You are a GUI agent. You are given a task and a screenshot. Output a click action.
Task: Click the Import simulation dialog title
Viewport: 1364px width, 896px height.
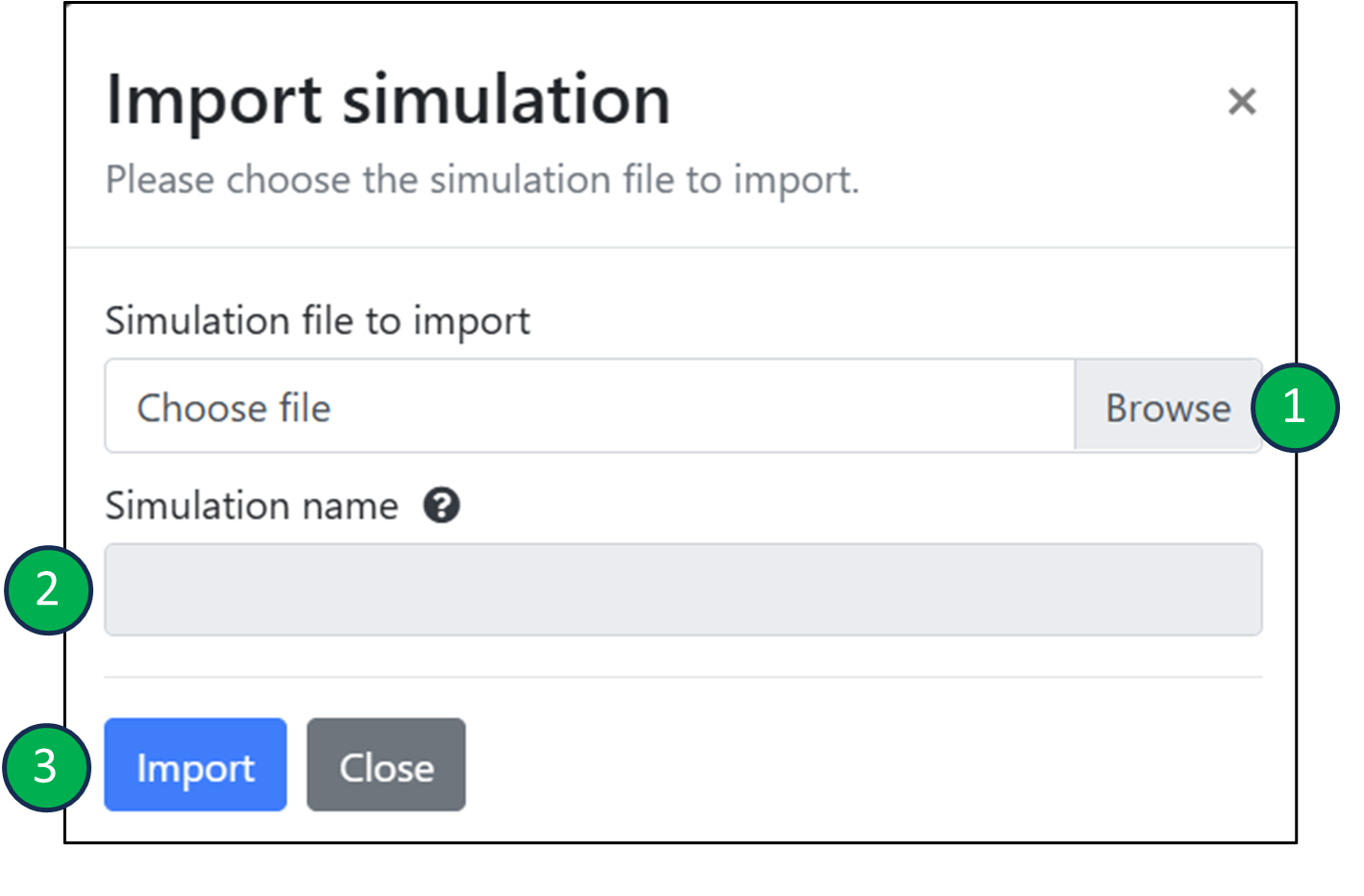pos(387,100)
